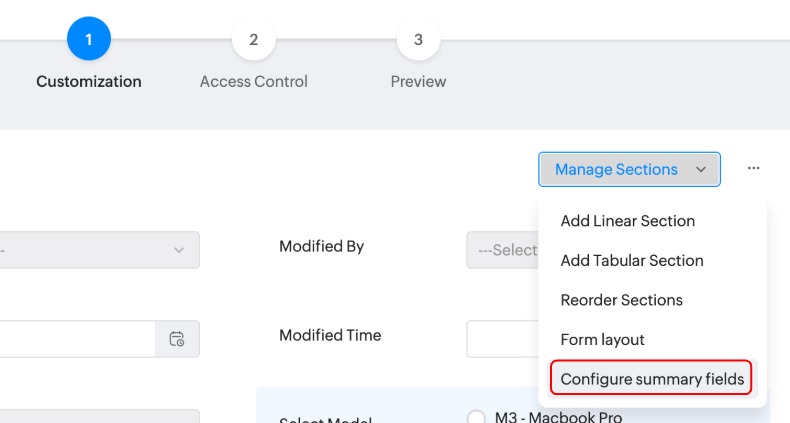Open the calendar clock date picker icon
This screenshot has width=790, height=423.
(x=177, y=339)
